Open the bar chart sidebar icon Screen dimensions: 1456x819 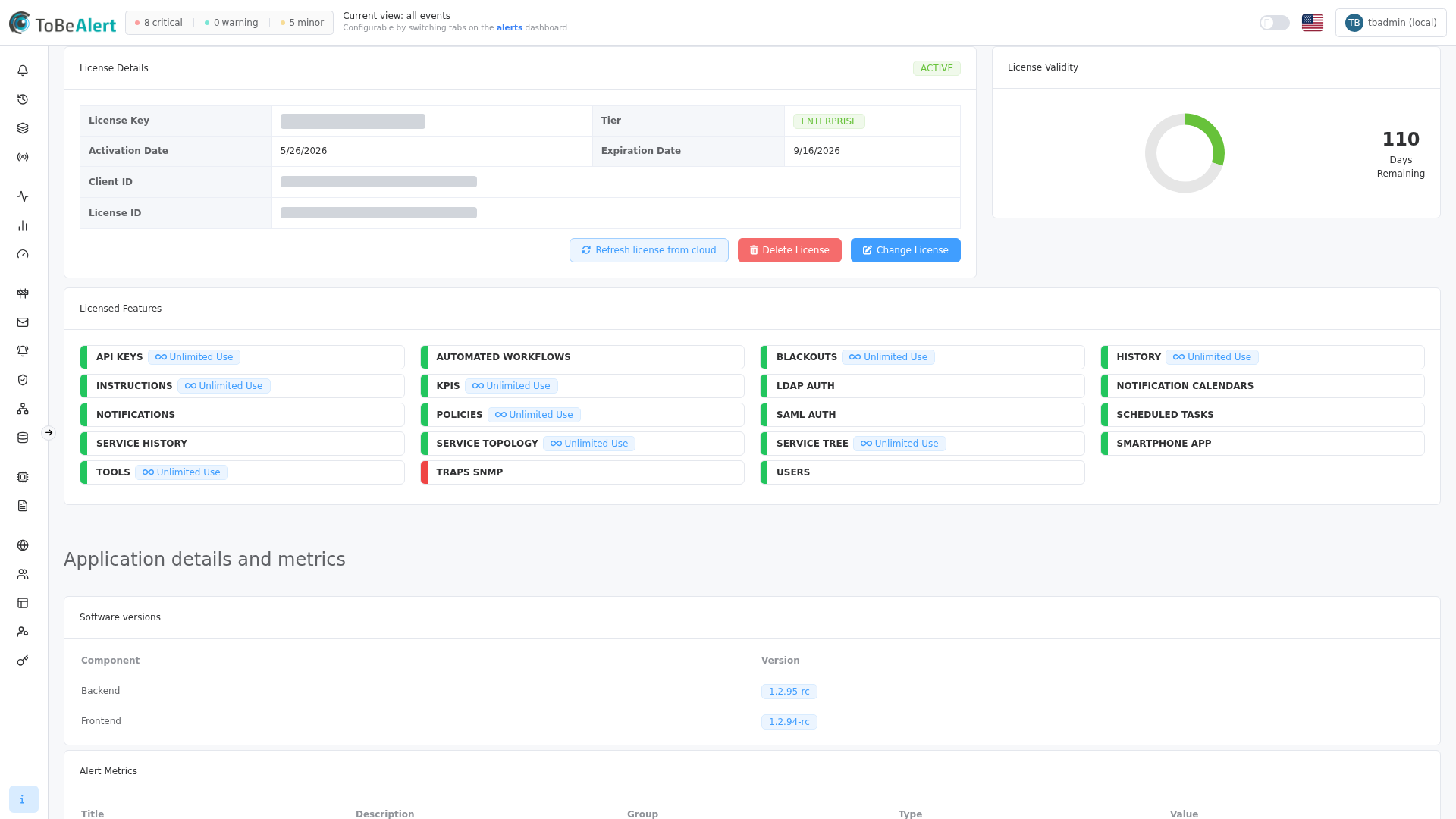(23, 225)
